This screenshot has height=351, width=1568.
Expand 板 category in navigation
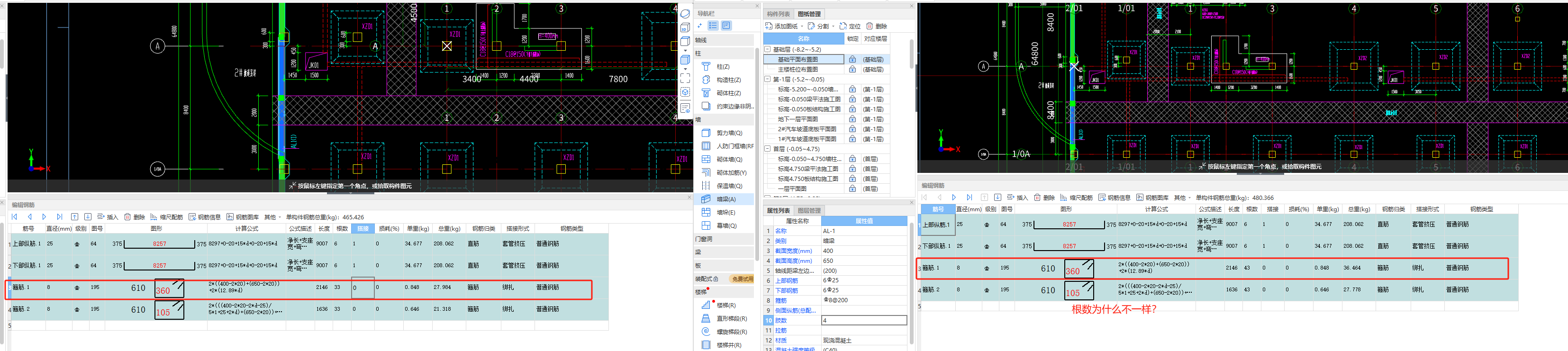pyautogui.click(x=724, y=265)
